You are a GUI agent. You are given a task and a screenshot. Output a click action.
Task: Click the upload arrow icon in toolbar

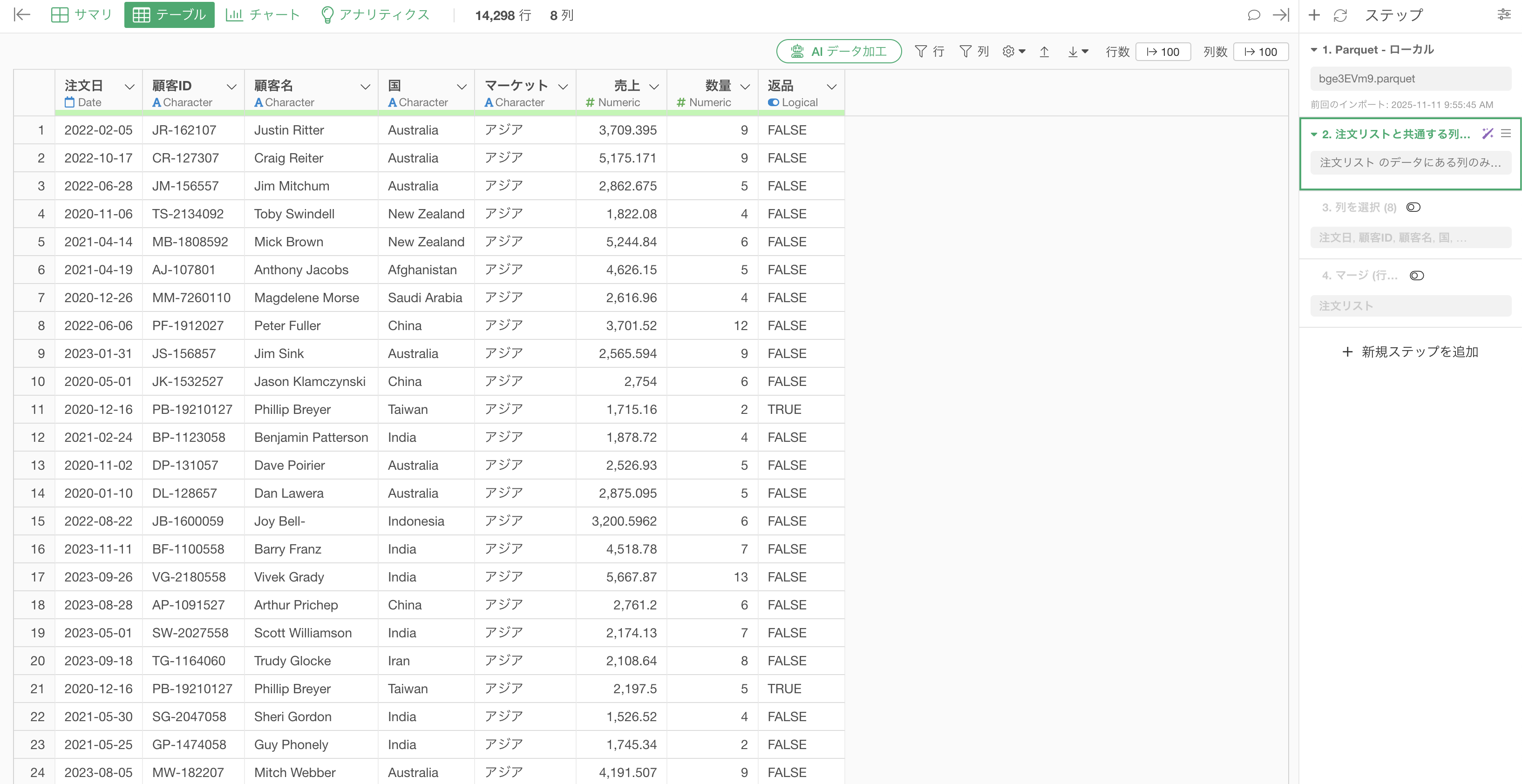(1044, 52)
